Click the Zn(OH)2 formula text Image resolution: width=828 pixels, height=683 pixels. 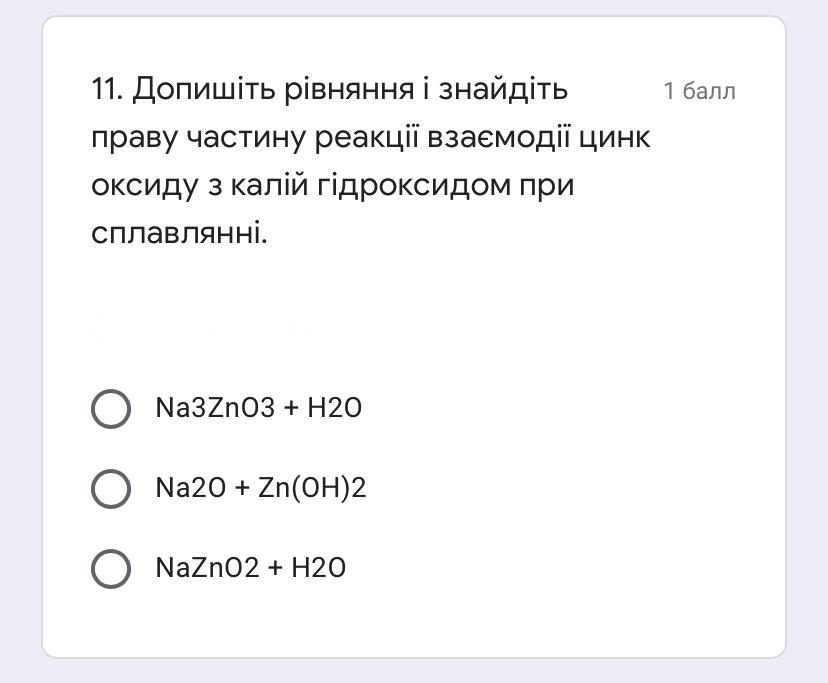[312, 488]
